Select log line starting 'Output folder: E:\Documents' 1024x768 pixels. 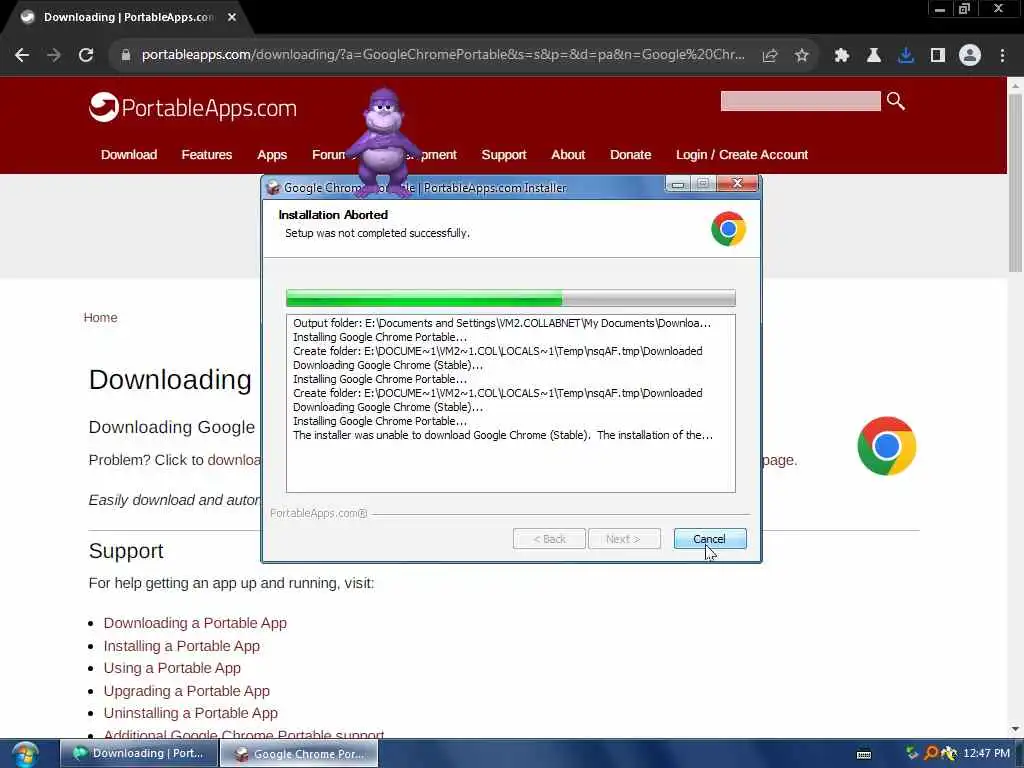pyautogui.click(x=502, y=323)
